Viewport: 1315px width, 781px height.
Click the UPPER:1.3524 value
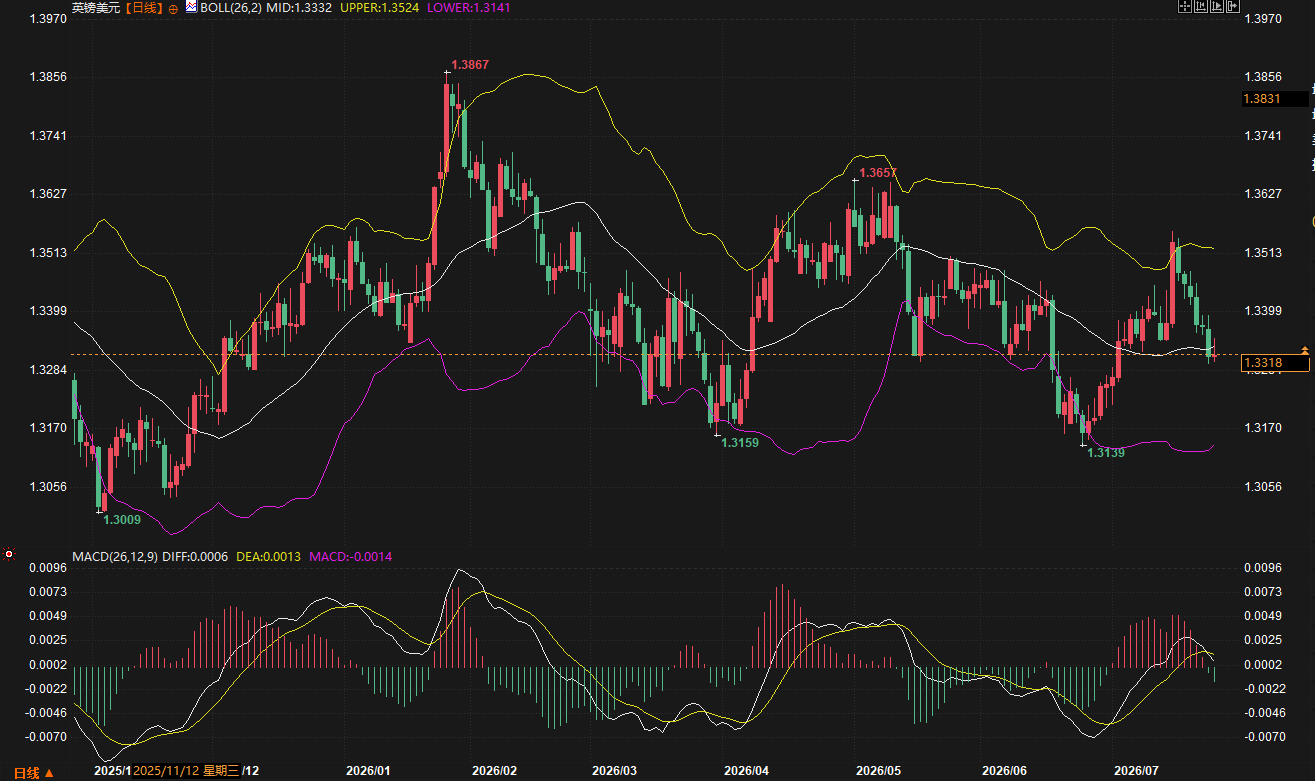[x=380, y=7]
